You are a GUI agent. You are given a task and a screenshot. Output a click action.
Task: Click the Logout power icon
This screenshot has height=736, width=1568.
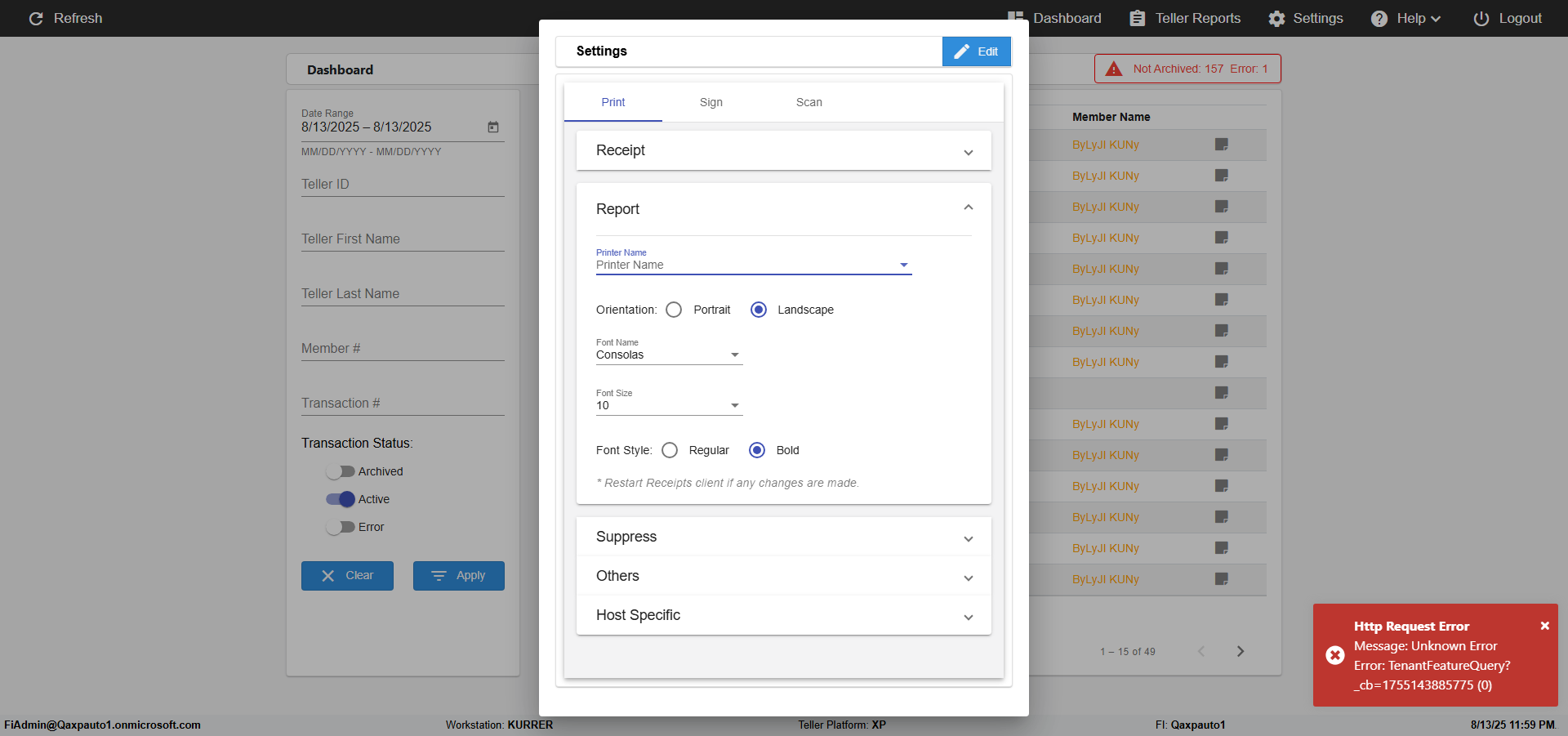[1481, 18]
